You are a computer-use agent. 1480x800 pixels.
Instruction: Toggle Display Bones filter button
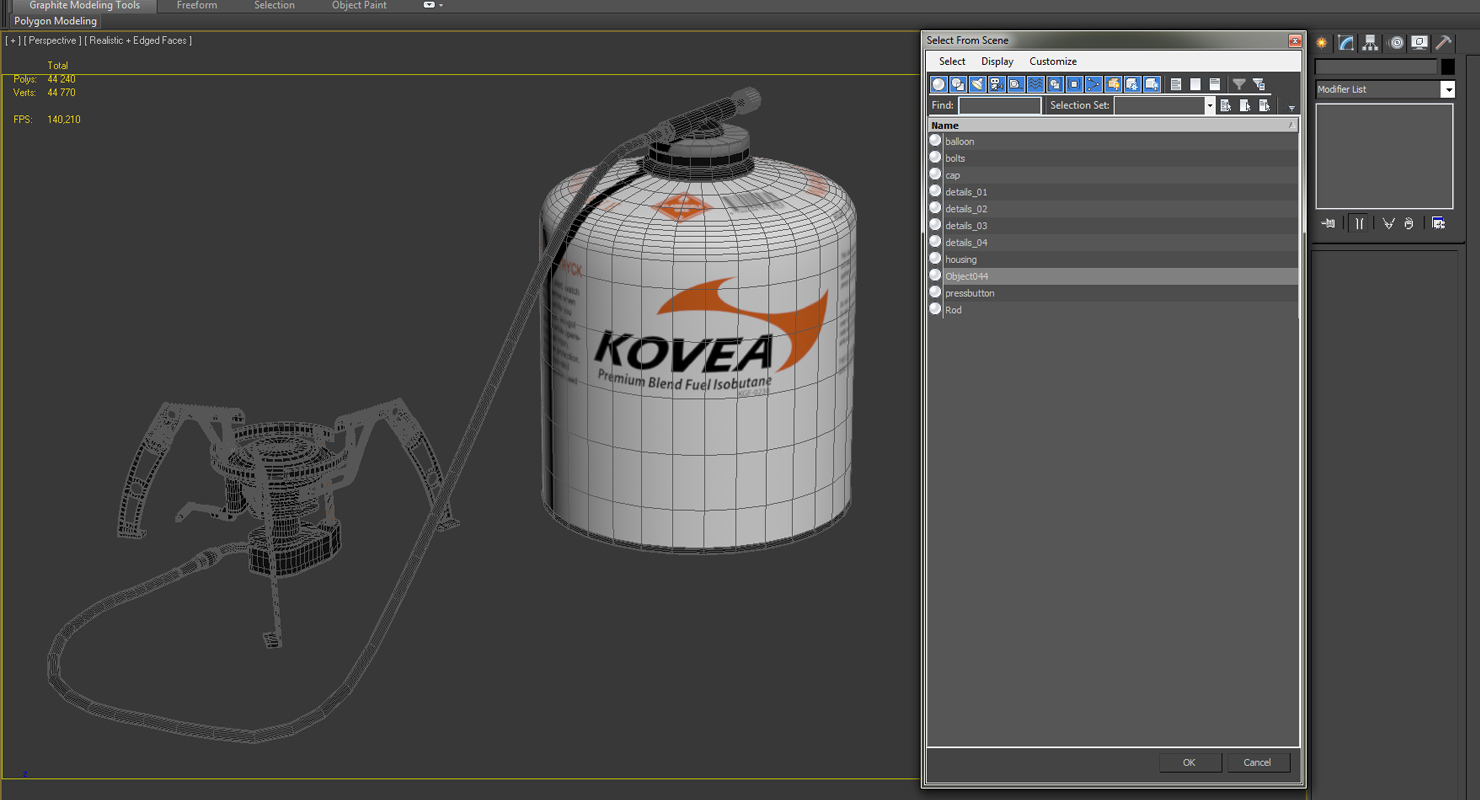1093,84
